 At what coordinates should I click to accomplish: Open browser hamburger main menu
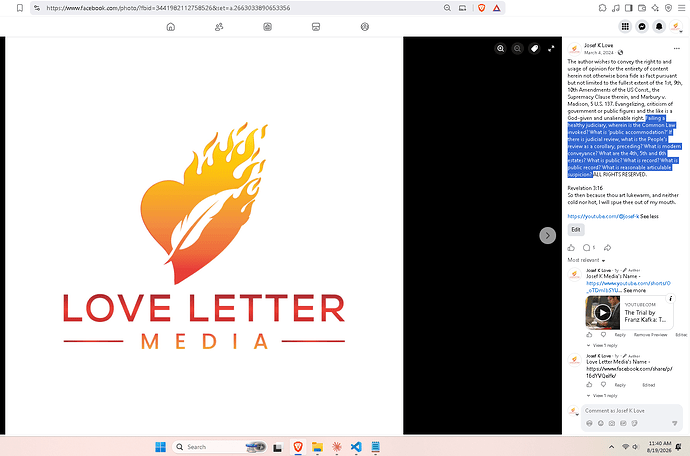click(x=681, y=8)
